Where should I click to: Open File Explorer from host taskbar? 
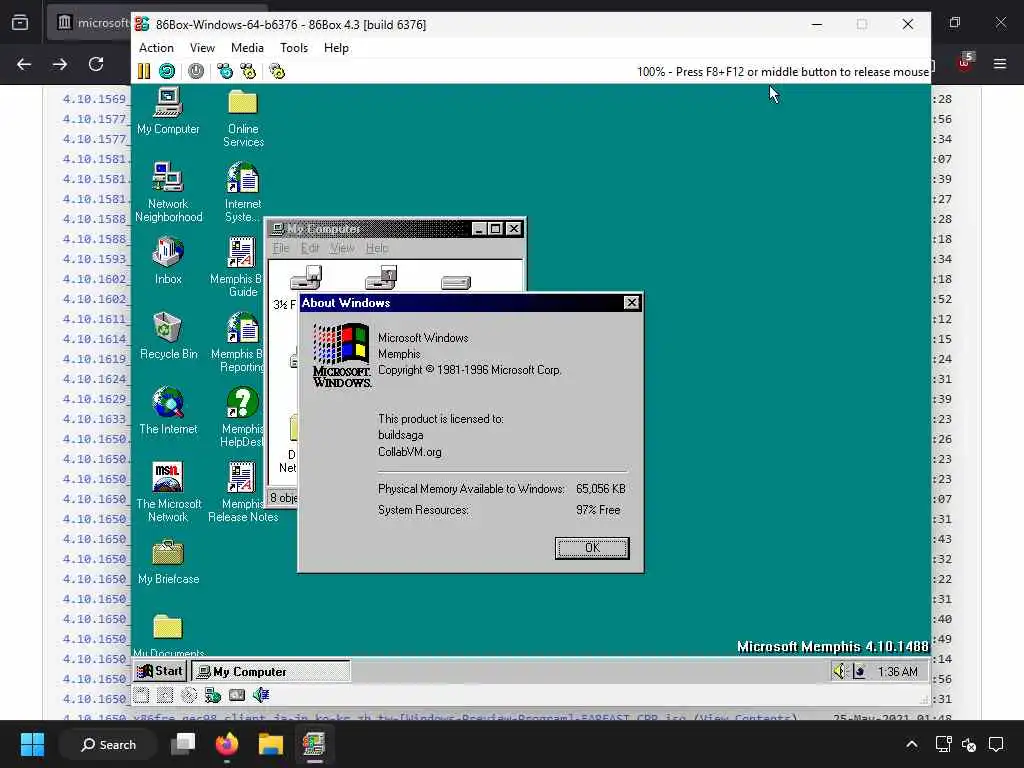tap(270, 744)
